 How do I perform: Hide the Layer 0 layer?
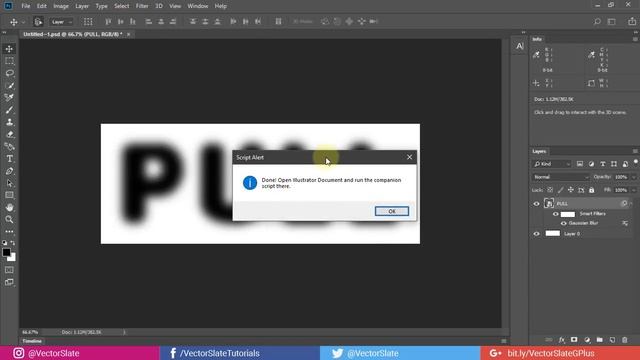(x=536, y=234)
